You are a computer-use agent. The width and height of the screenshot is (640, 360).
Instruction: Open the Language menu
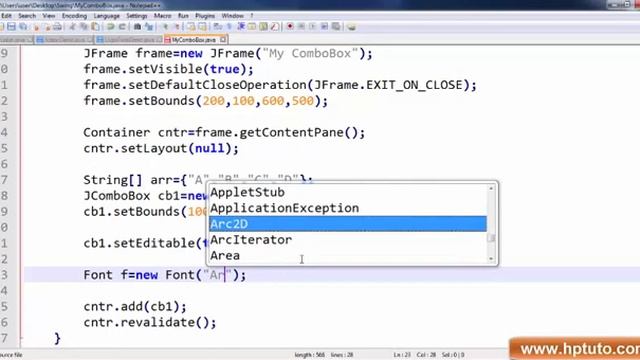(x=107, y=16)
